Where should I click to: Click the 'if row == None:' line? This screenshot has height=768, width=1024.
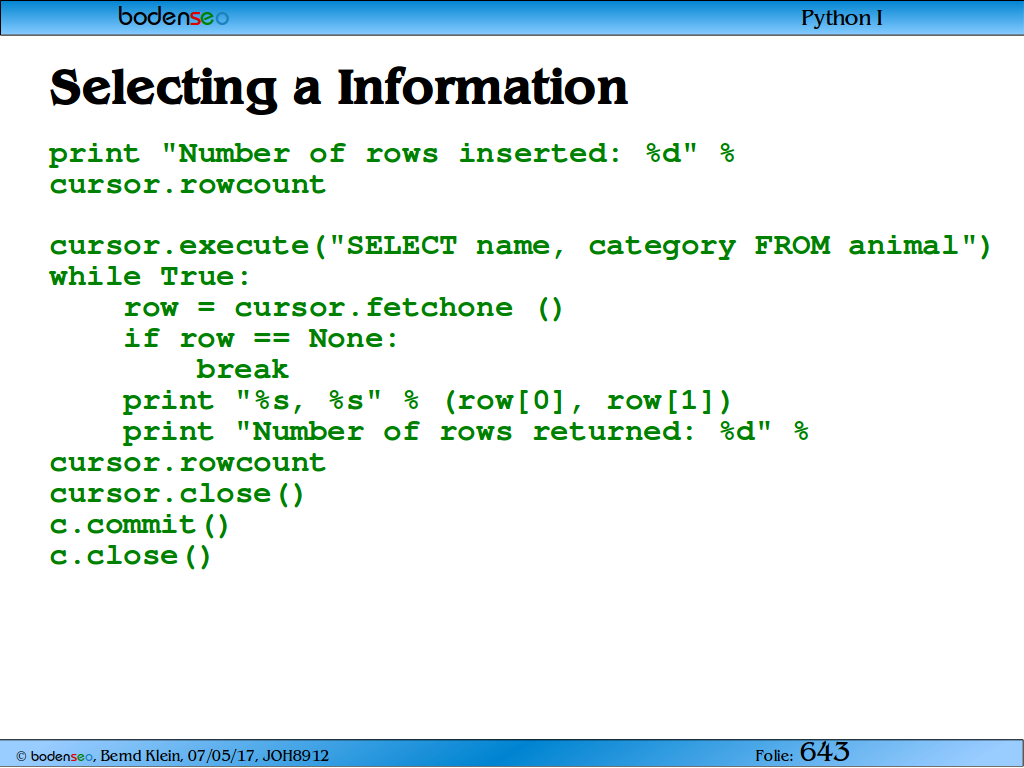(x=261, y=339)
